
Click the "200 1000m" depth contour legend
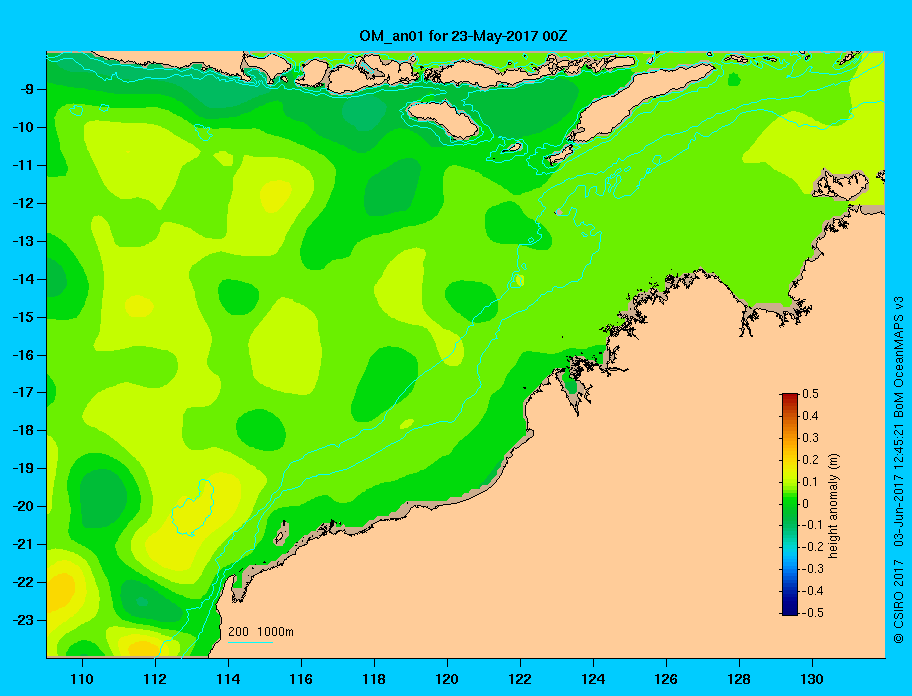pos(261,632)
